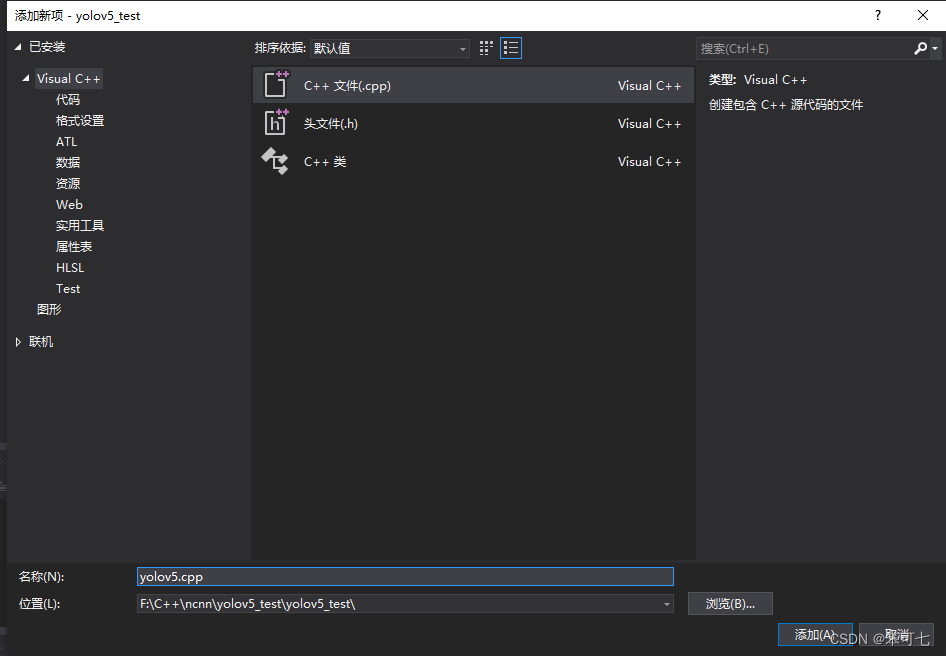Click the 取消 cancel button
The width and height of the screenshot is (946, 656).
(897, 635)
